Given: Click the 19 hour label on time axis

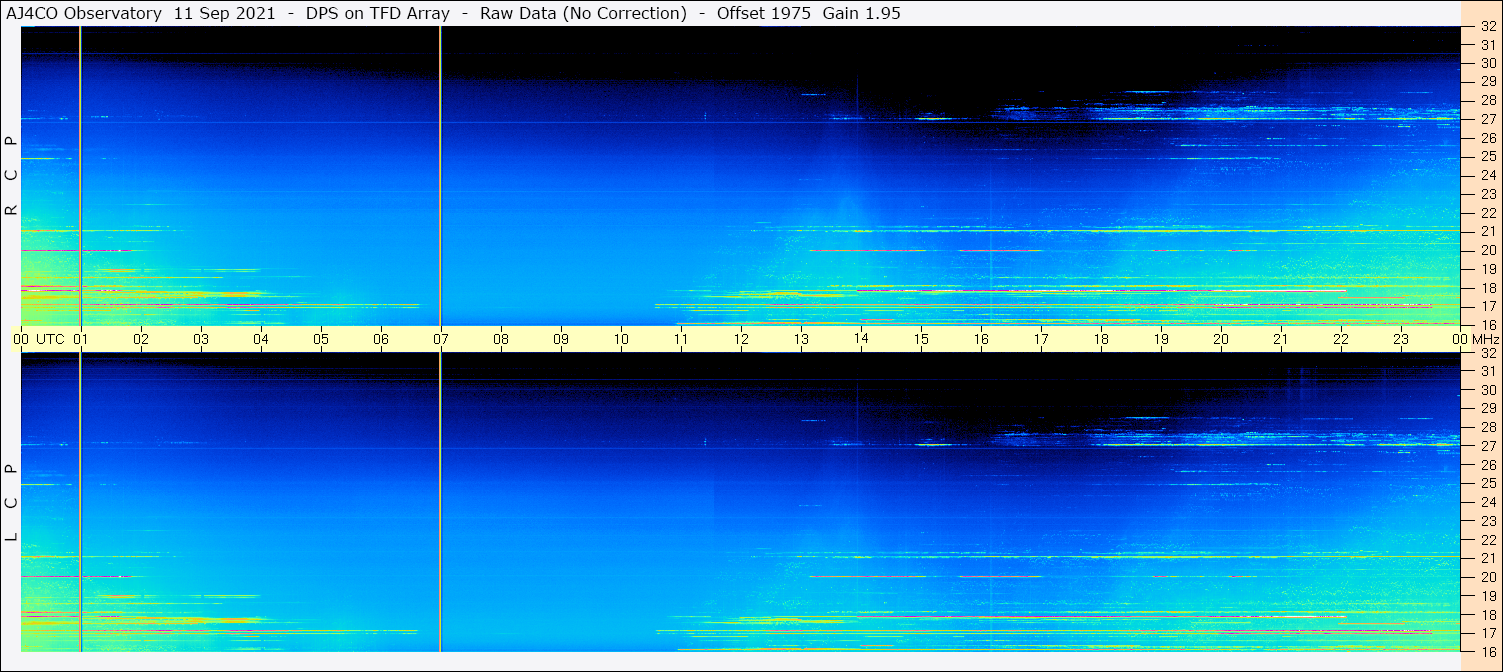Looking at the screenshot, I should (1161, 339).
